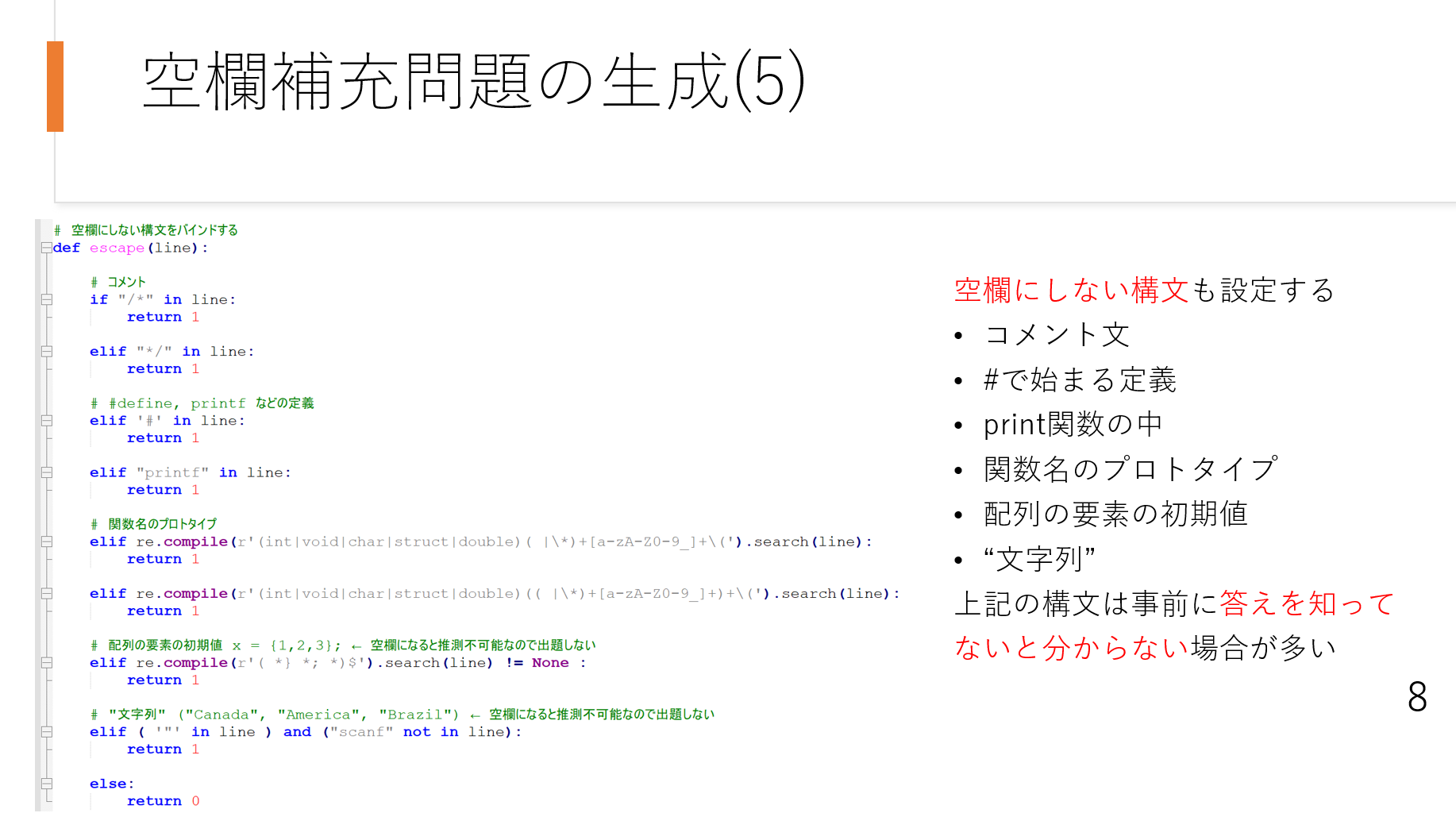Select the '配列の要素の初期値' bullet item
Image resolution: width=1456 pixels, height=813 pixels.
pyautogui.click(x=1115, y=514)
